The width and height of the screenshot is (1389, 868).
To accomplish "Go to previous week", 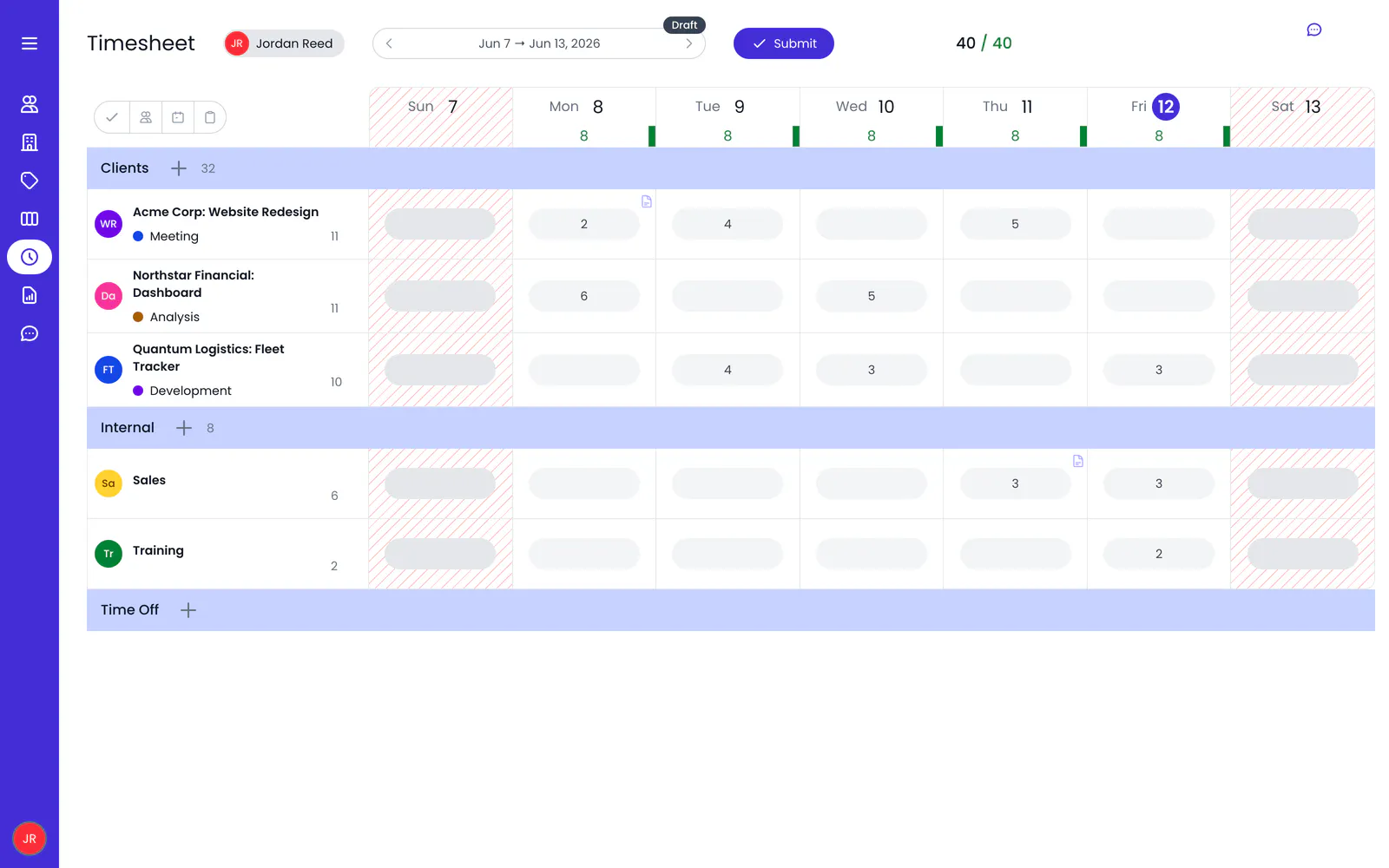I will click(389, 43).
